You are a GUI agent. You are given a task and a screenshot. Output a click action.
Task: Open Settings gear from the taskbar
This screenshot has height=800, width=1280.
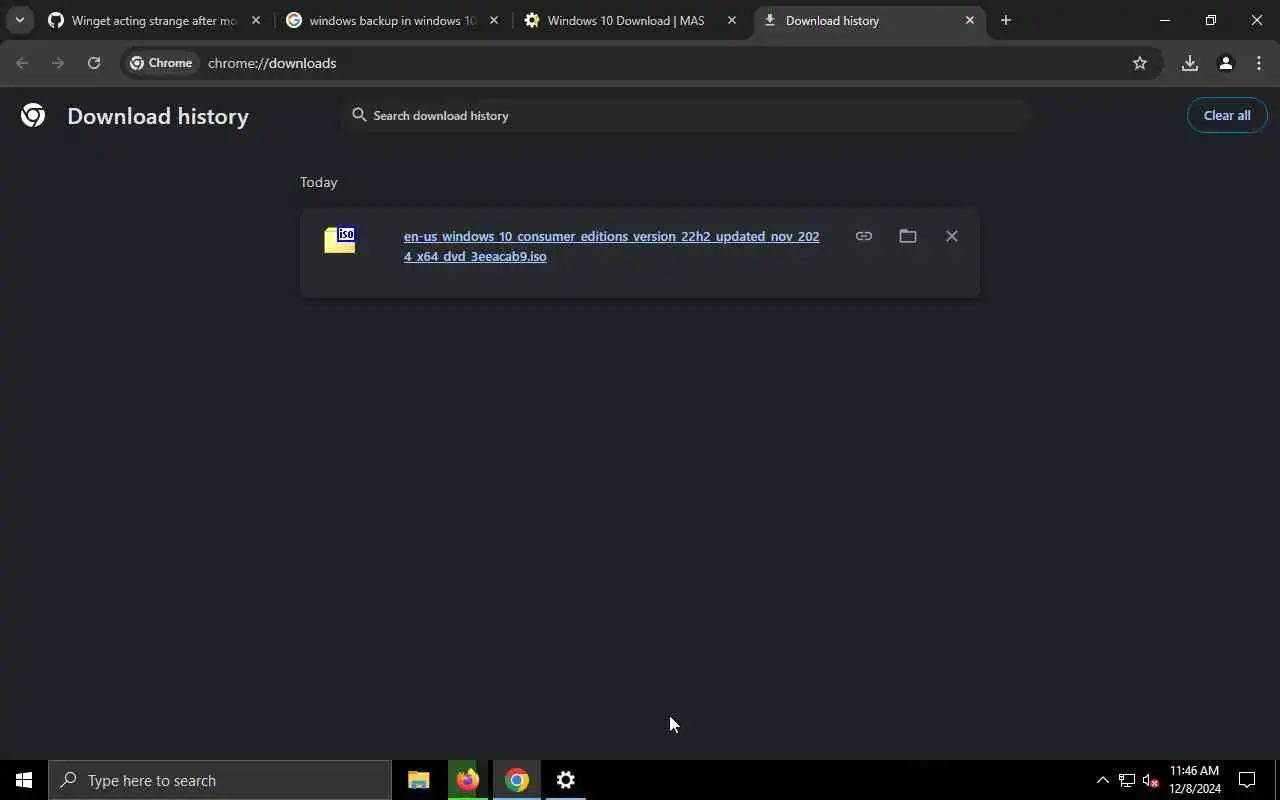566,780
